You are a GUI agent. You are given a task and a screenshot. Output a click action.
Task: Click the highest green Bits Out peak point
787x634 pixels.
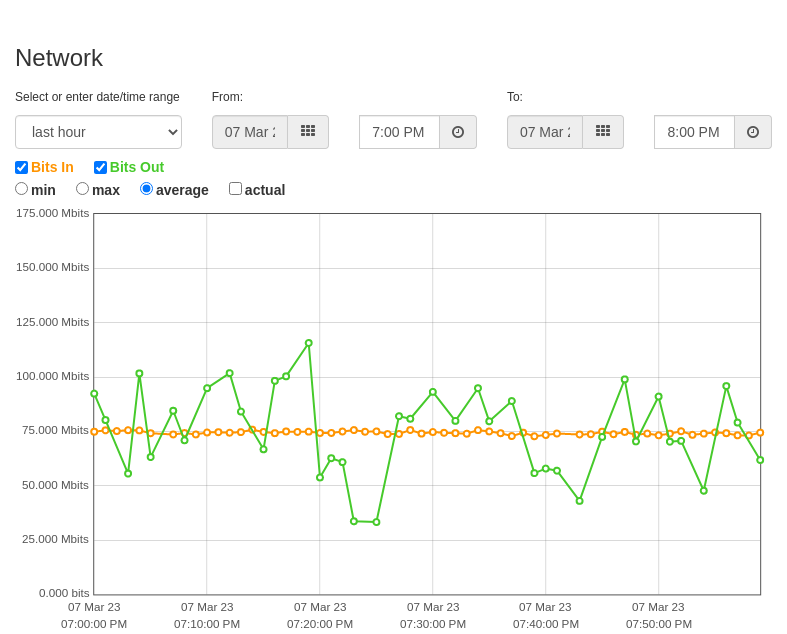click(x=309, y=343)
